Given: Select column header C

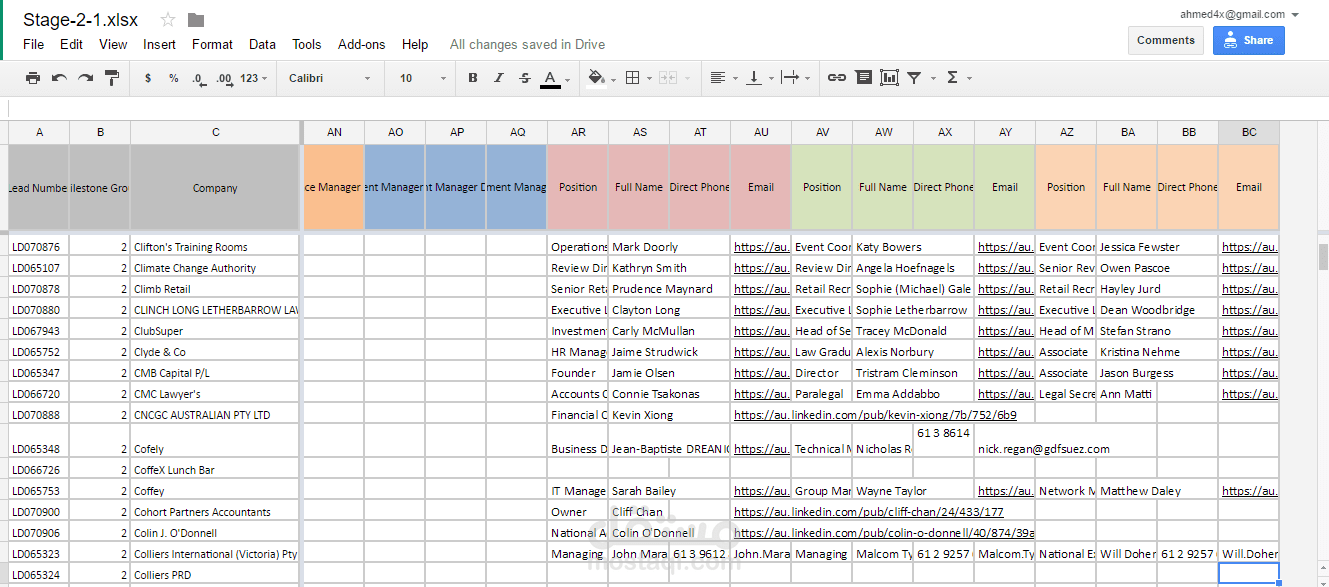Looking at the screenshot, I should point(215,132).
